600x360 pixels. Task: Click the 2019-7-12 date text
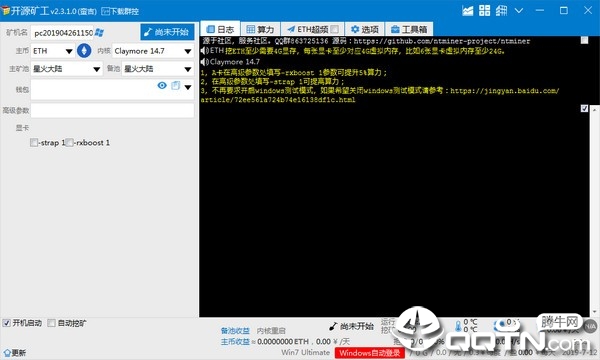click(579, 352)
